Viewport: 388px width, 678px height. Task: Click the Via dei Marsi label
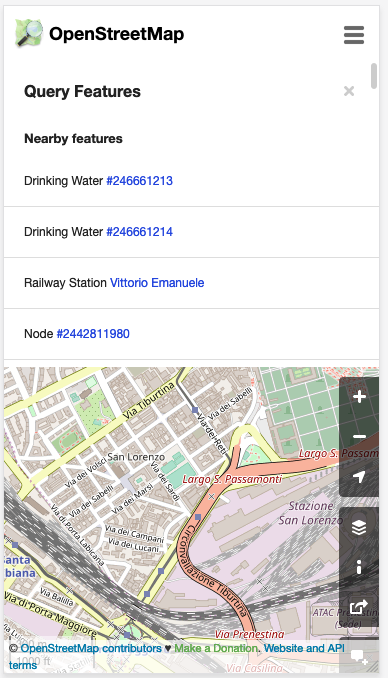132,499
